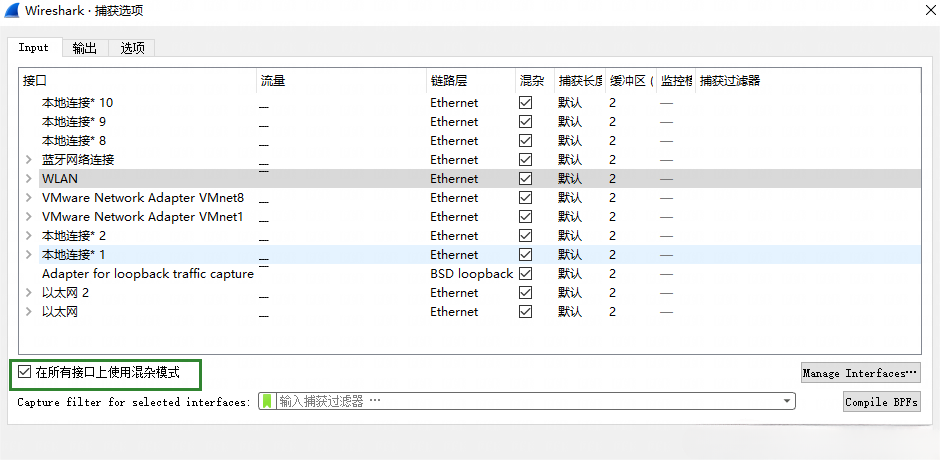Switch to the 选项 tab
This screenshot has width=940, height=460.
click(x=132, y=48)
